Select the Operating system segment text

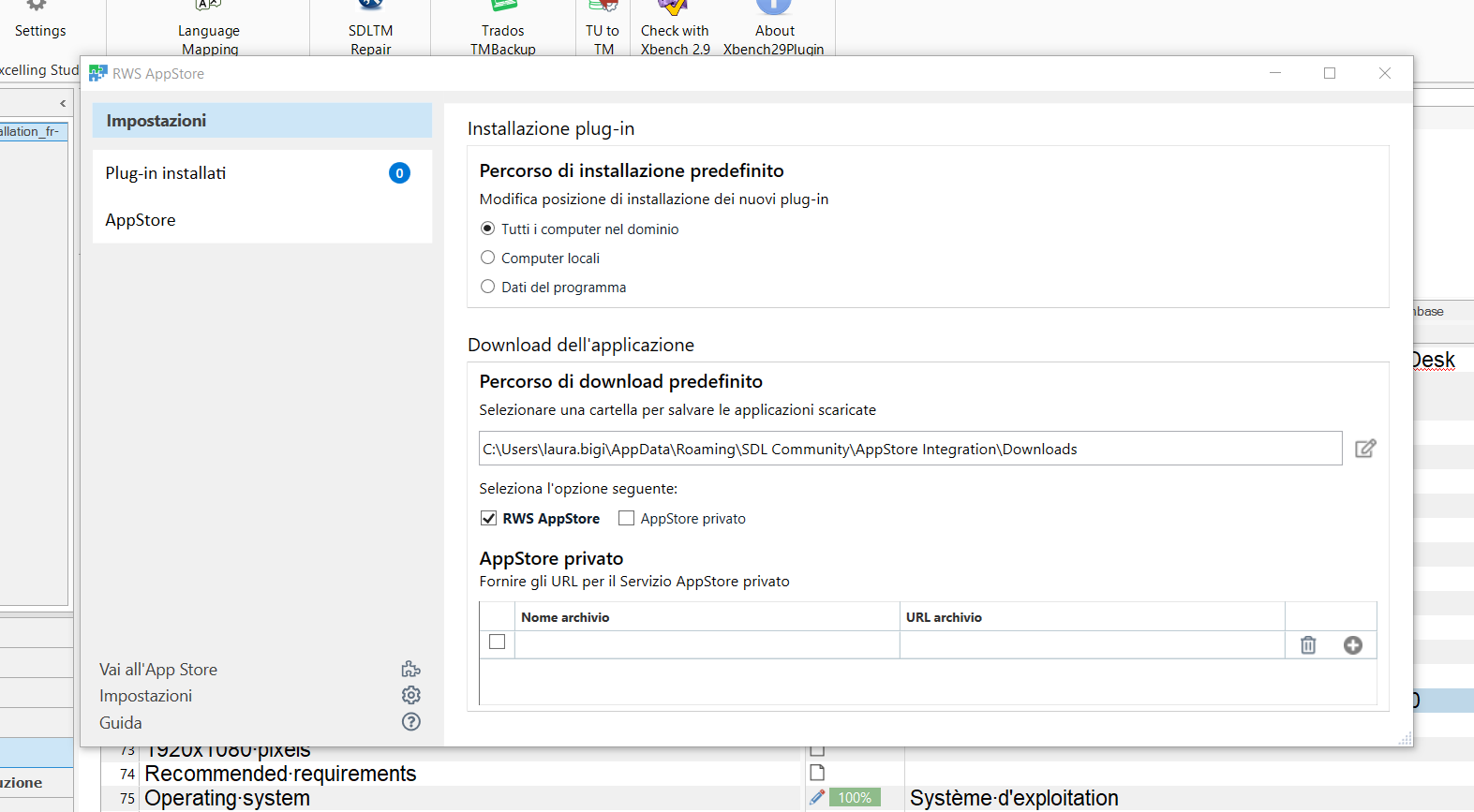(x=228, y=798)
